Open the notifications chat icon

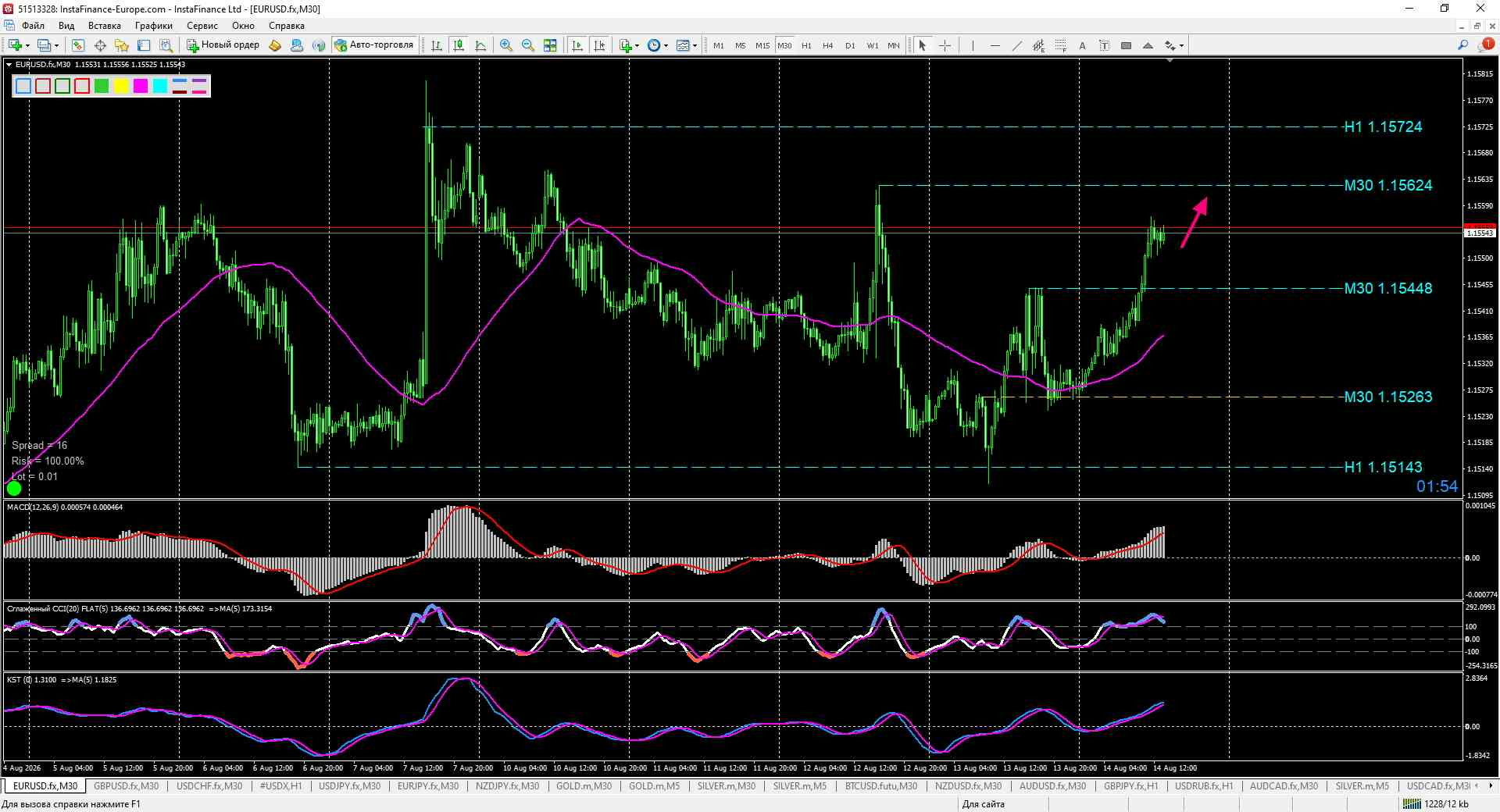[1486, 45]
